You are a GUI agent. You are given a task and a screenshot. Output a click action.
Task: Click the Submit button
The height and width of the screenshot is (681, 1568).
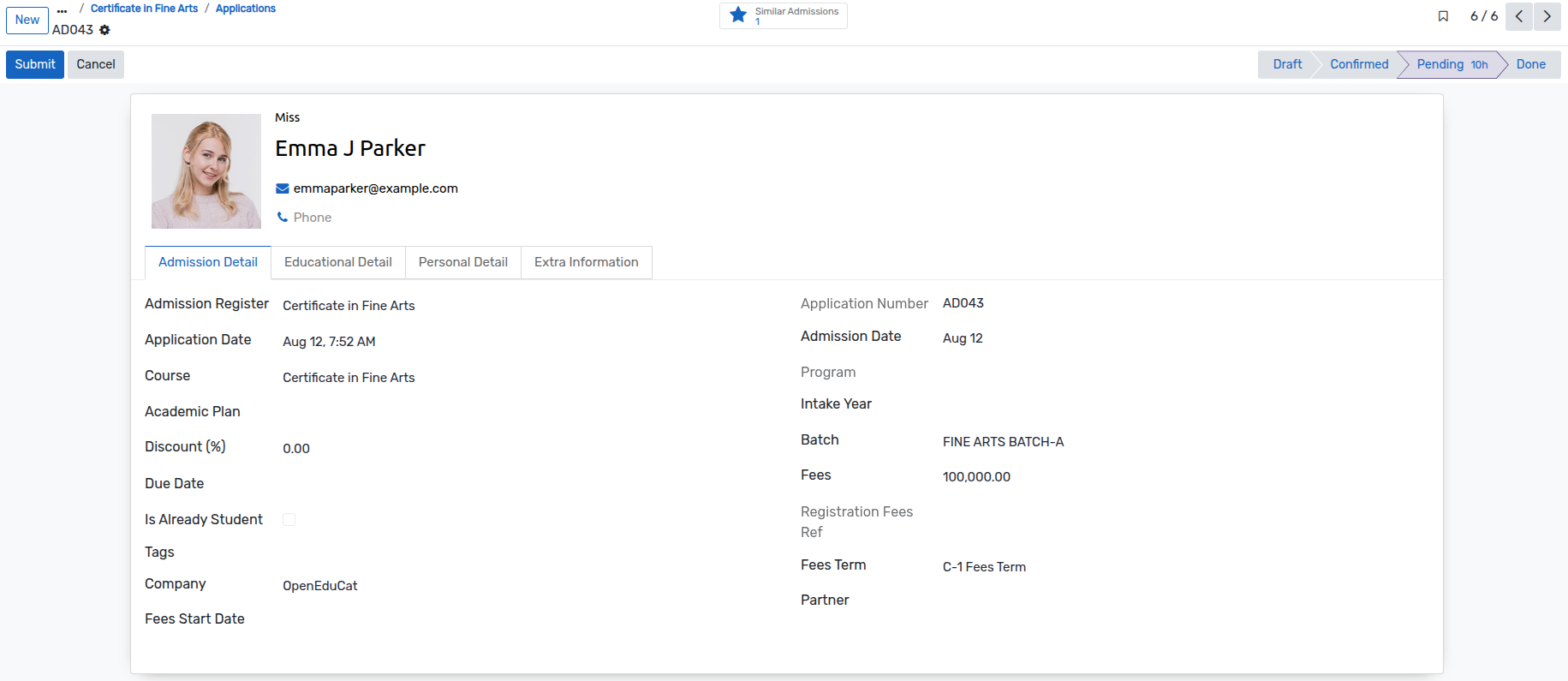click(35, 64)
